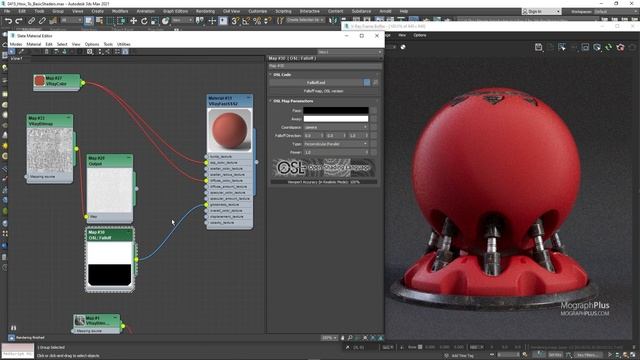Click the delete selected icon in Slate toolbar

47,52
